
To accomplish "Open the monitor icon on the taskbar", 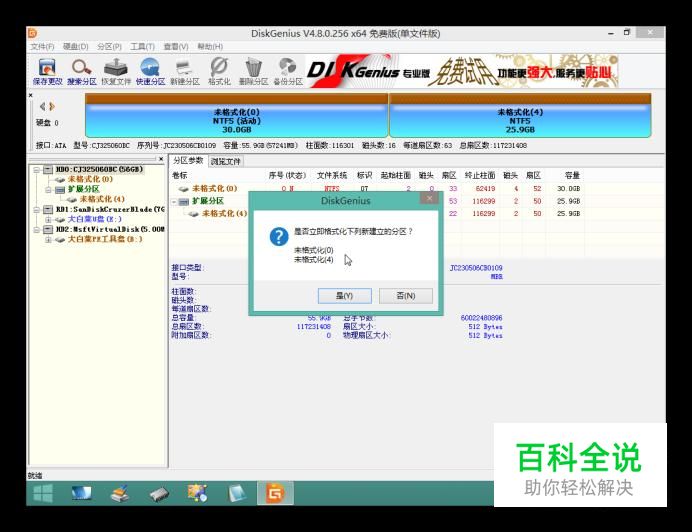I will (82, 493).
